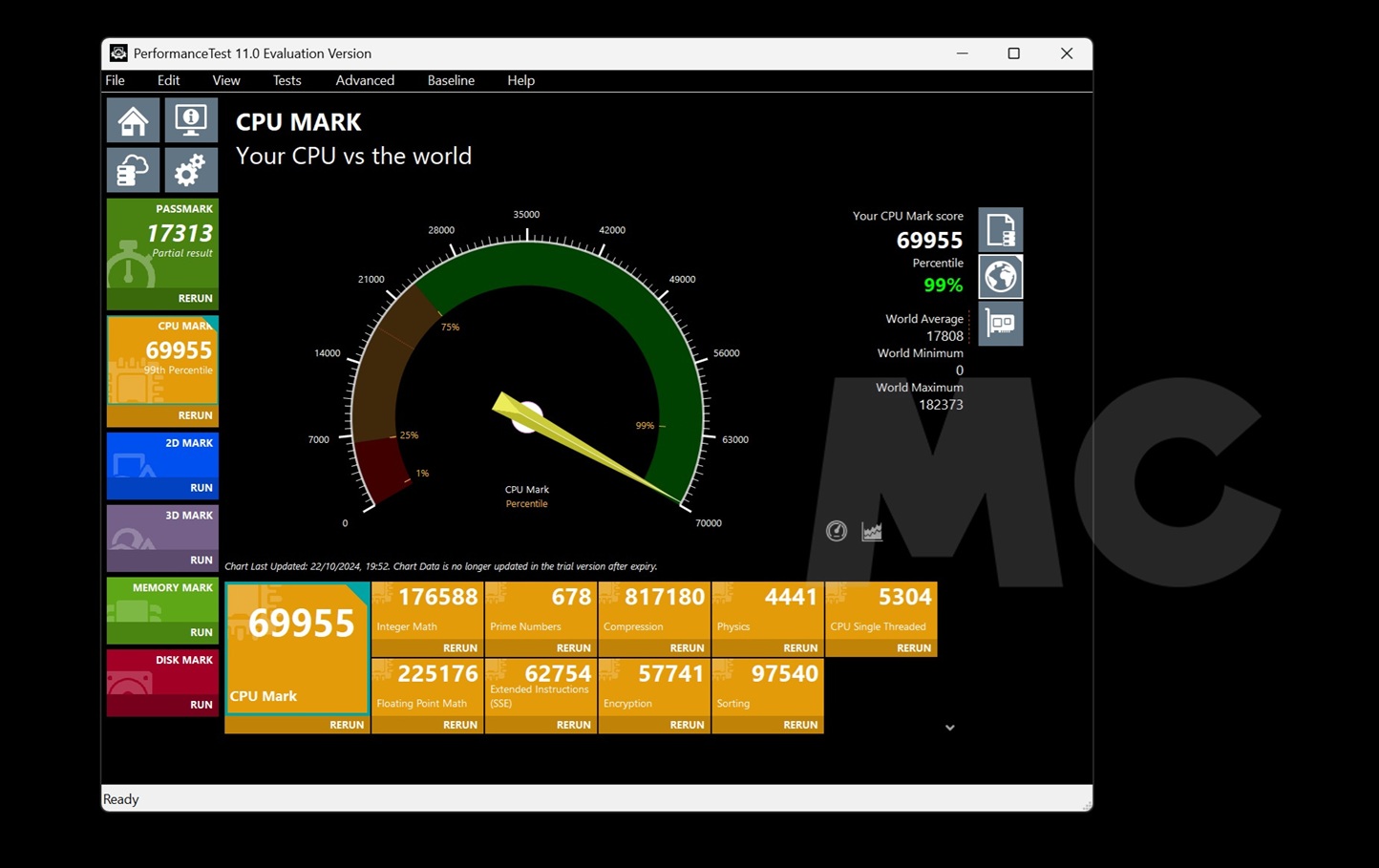Viewport: 1379px width, 868px height.
Task: Open the Advanced menu
Action: [365, 80]
